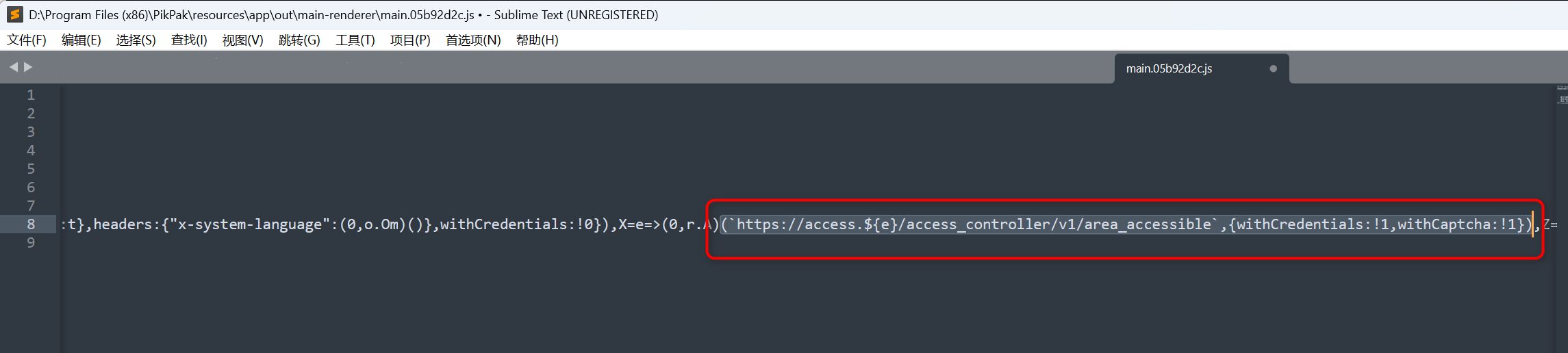This screenshot has height=353, width=1568.
Task: Open the 文件(F) menu
Action: (27, 40)
